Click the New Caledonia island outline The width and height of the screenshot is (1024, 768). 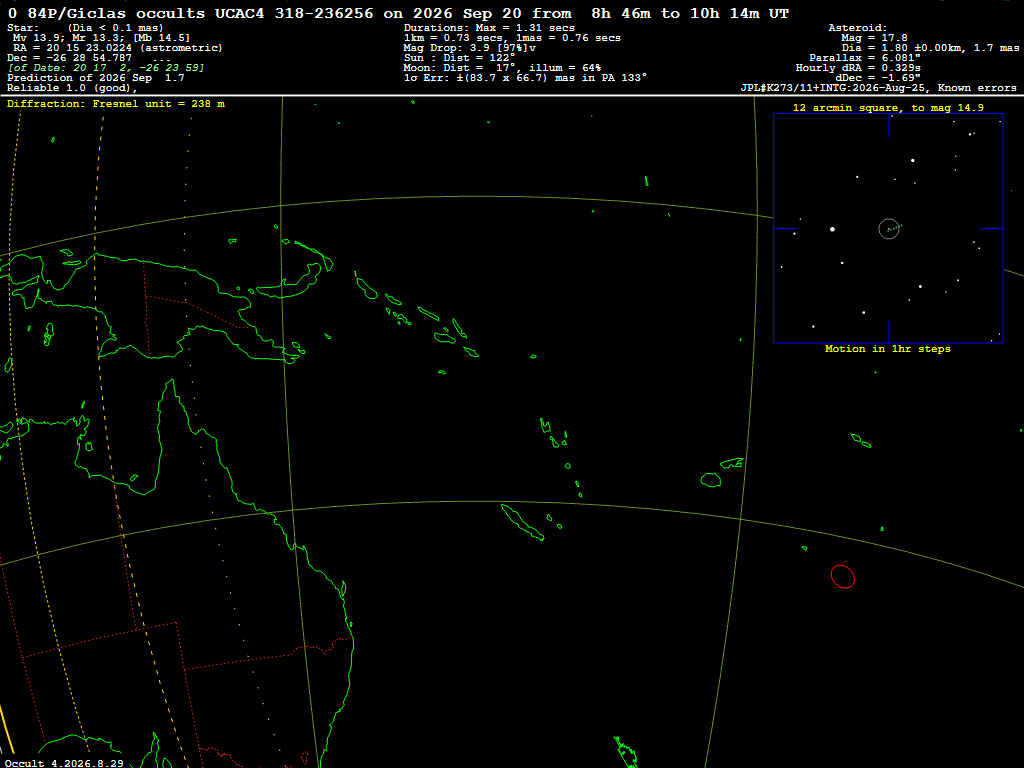point(522,522)
